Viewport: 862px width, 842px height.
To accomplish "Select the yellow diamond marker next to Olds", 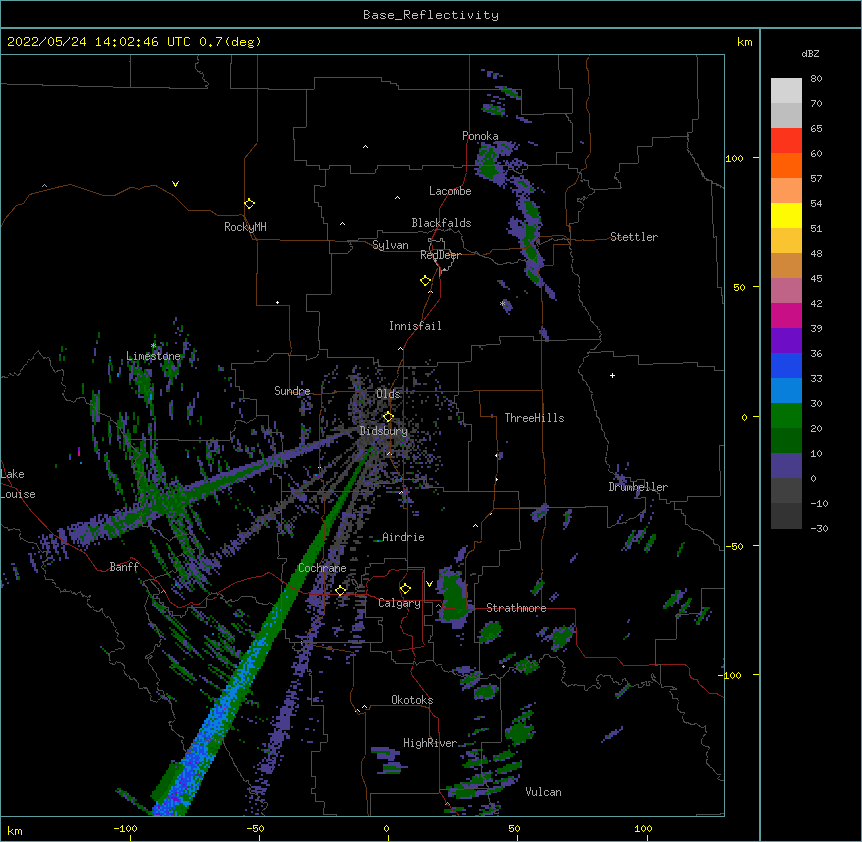I will 388,416.
